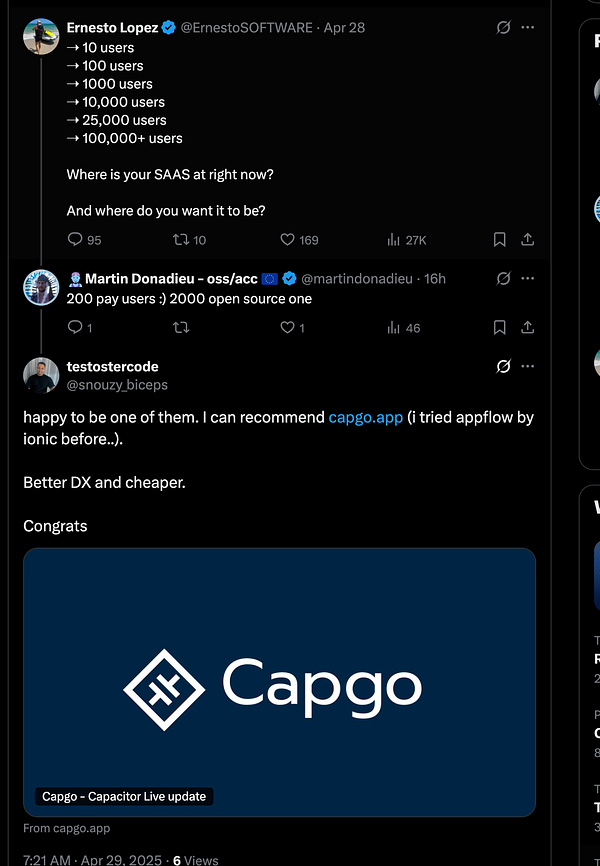Bookmark Ernesto Lopez's post
This screenshot has width=600, height=866.
click(x=499, y=239)
